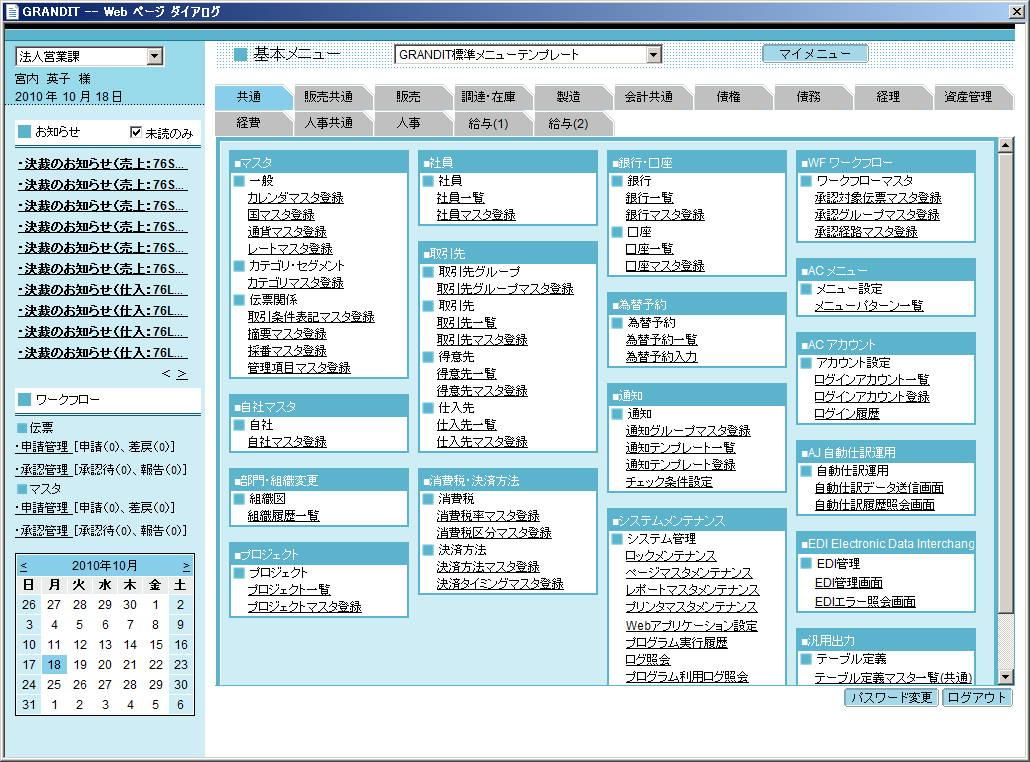Go to next month in calendar
This screenshot has width=1030, height=762.
(186, 566)
